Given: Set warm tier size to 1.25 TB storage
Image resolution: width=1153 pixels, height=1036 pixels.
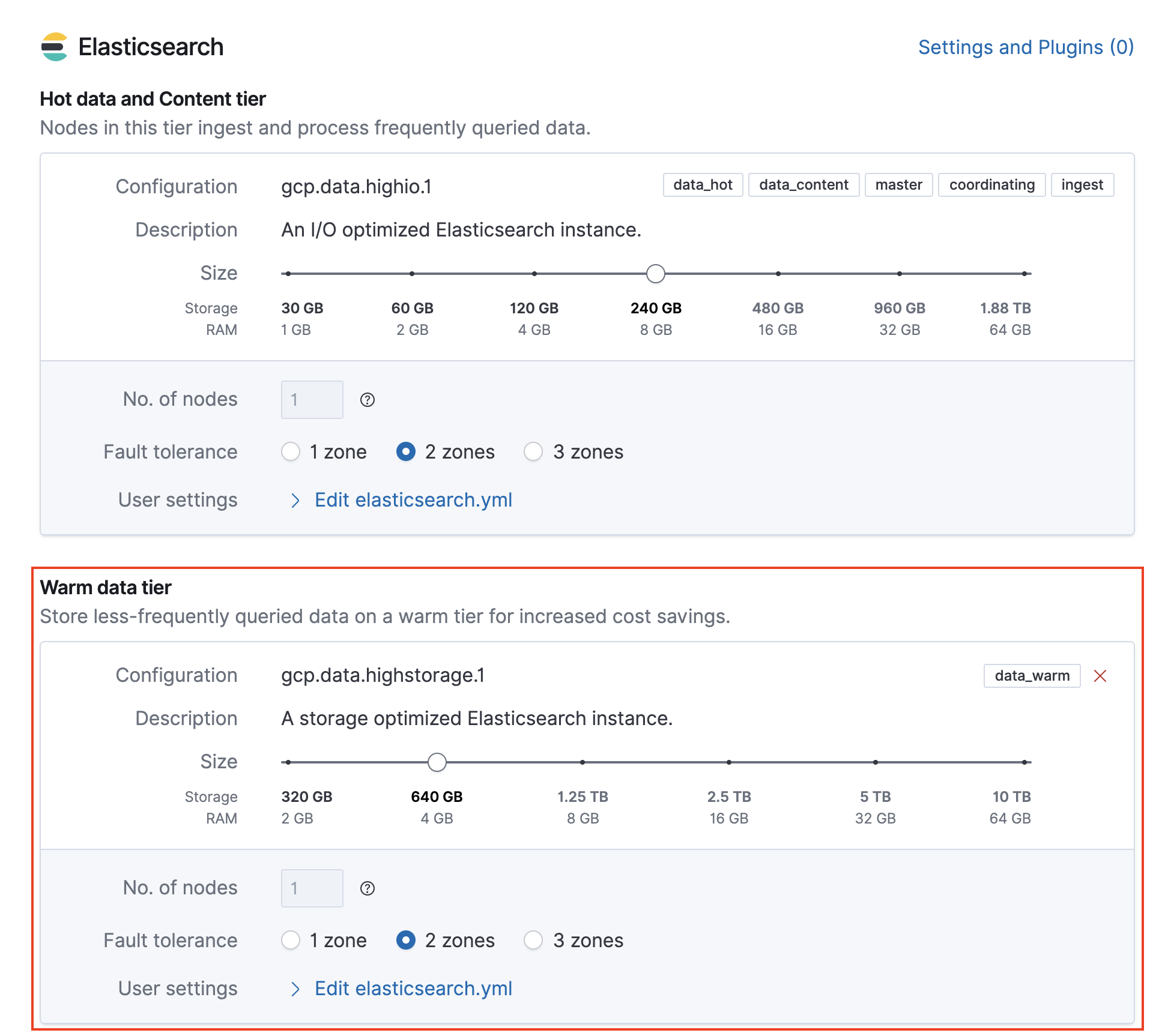Looking at the screenshot, I should (x=583, y=762).
